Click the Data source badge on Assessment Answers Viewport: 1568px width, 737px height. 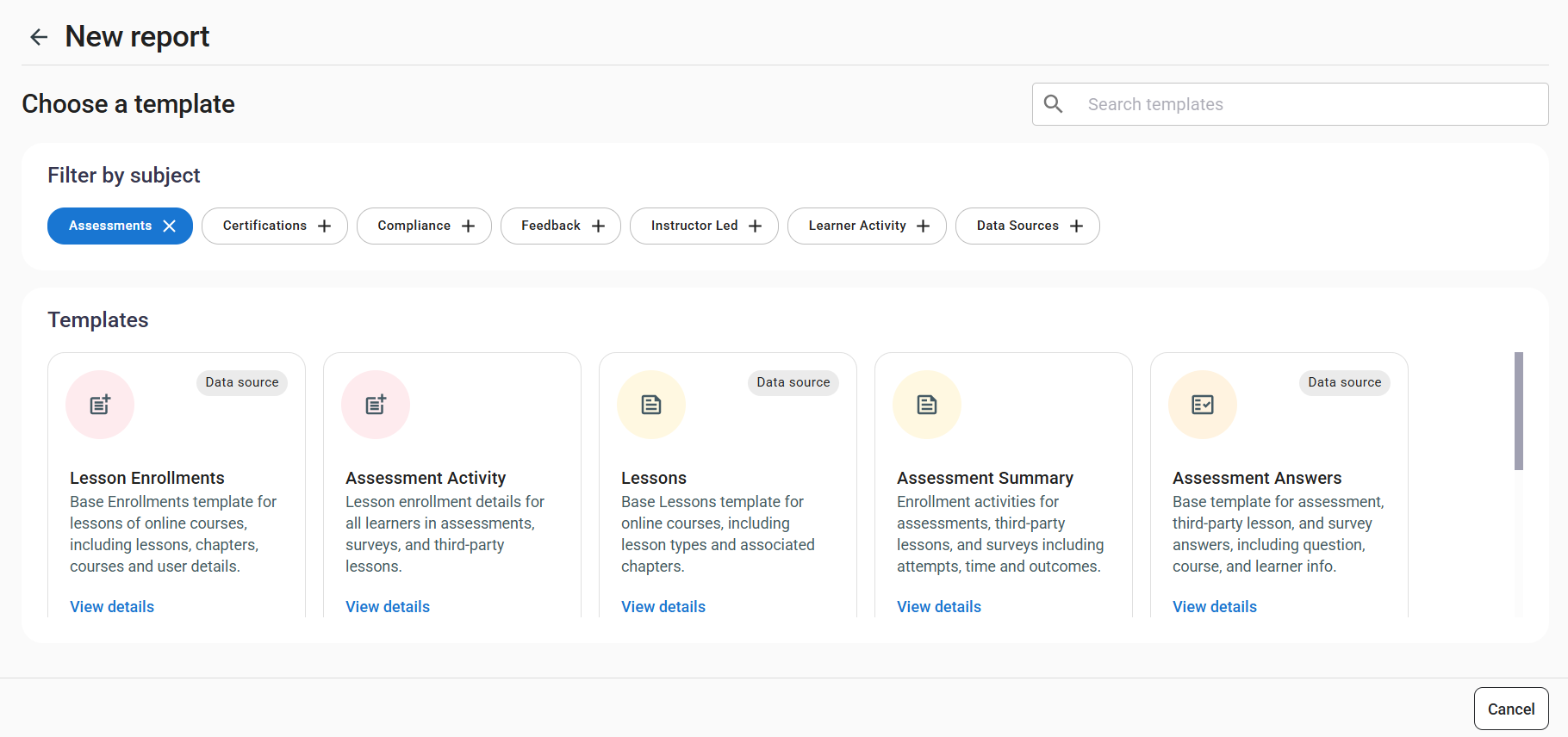1345,382
